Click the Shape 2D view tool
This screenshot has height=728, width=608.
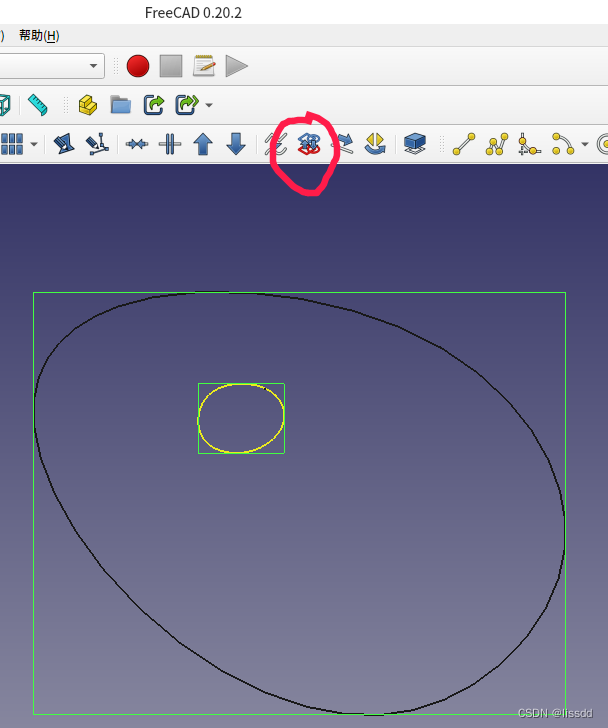[415, 144]
